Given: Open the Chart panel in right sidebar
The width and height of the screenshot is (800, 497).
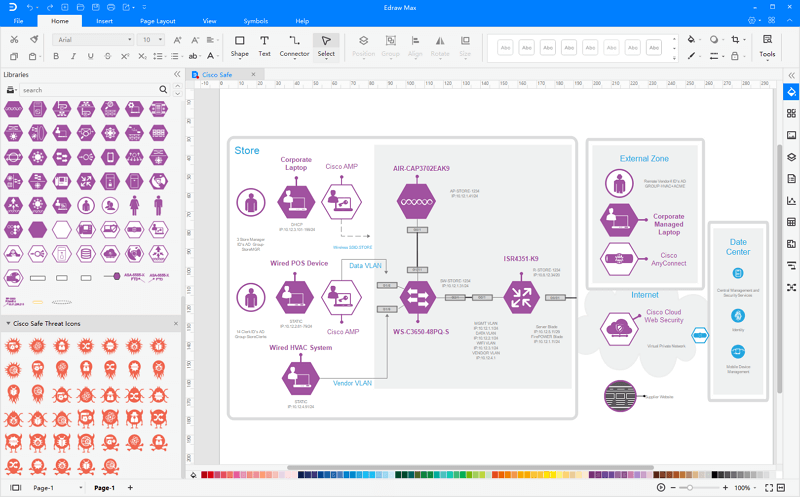Looking at the screenshot, I should coord(791,201).
